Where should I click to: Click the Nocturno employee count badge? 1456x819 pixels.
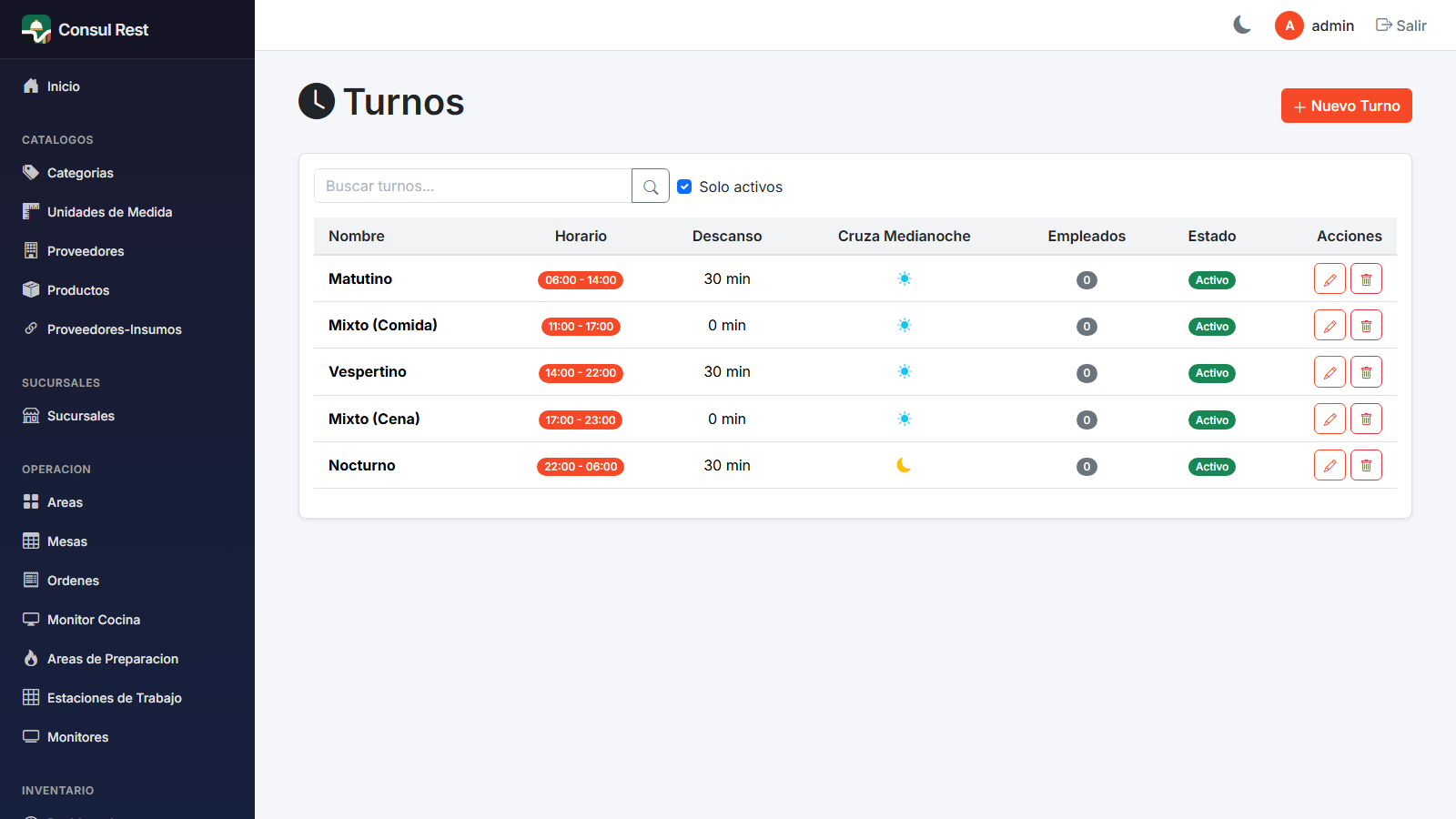1087,467
